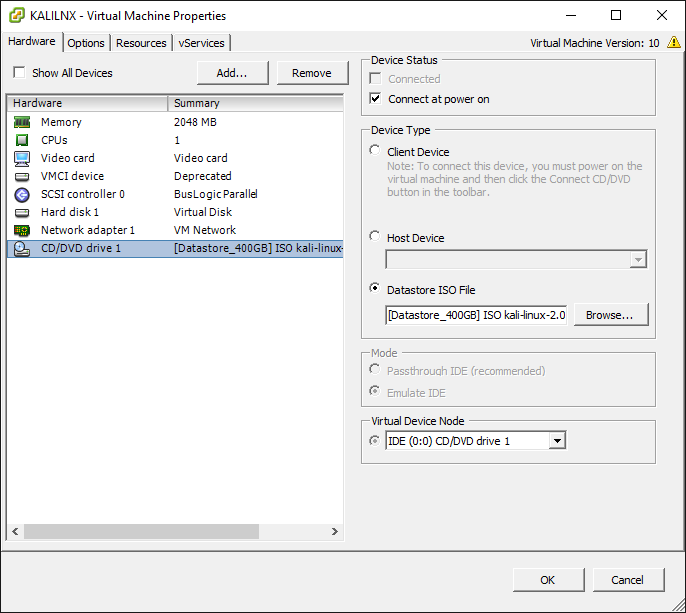The image size is (686, 613).
Task: Select the Memory row
Action: (175, 122)
